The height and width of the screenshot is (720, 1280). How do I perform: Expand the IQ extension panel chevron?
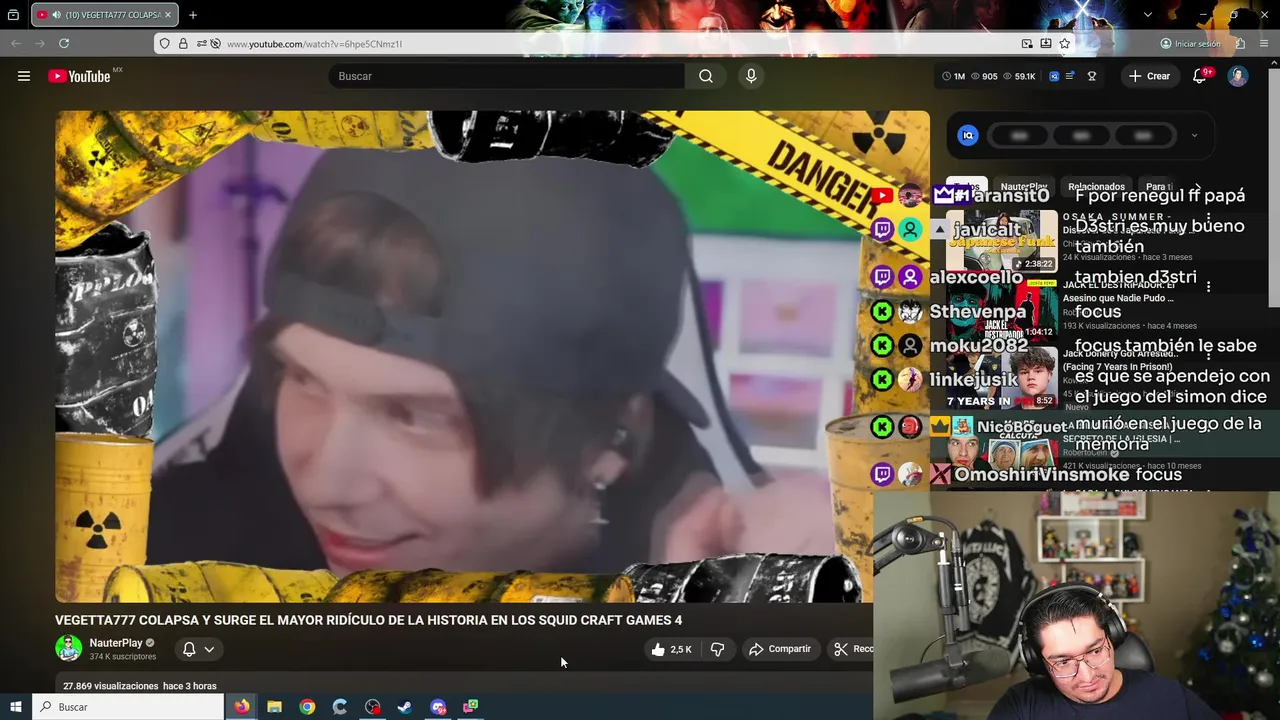point(1194,136)
